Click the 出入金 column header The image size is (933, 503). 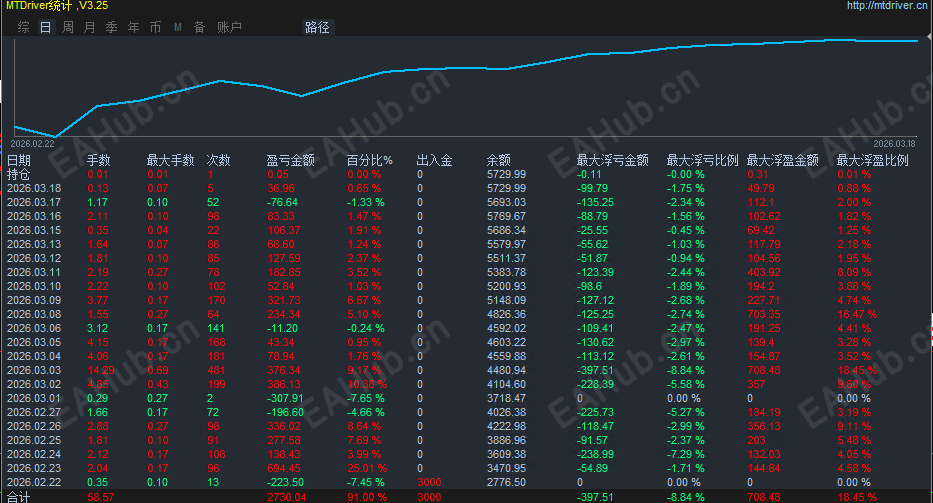point(434,160)
